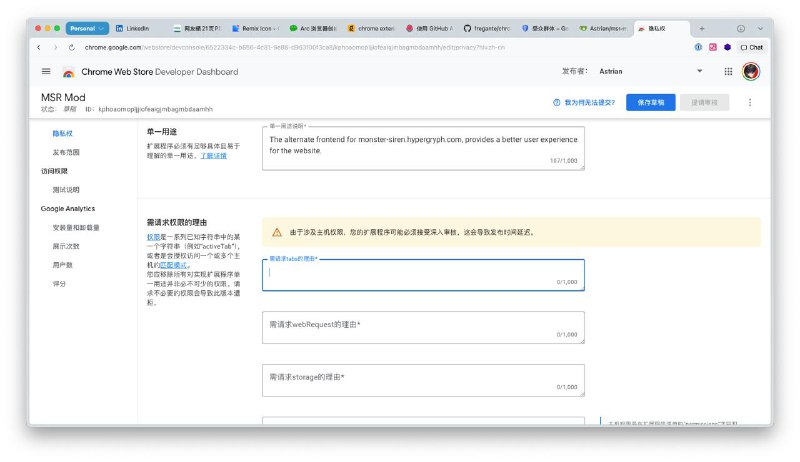Click the help question-mark icon near the submit help link

coord(556,102)
